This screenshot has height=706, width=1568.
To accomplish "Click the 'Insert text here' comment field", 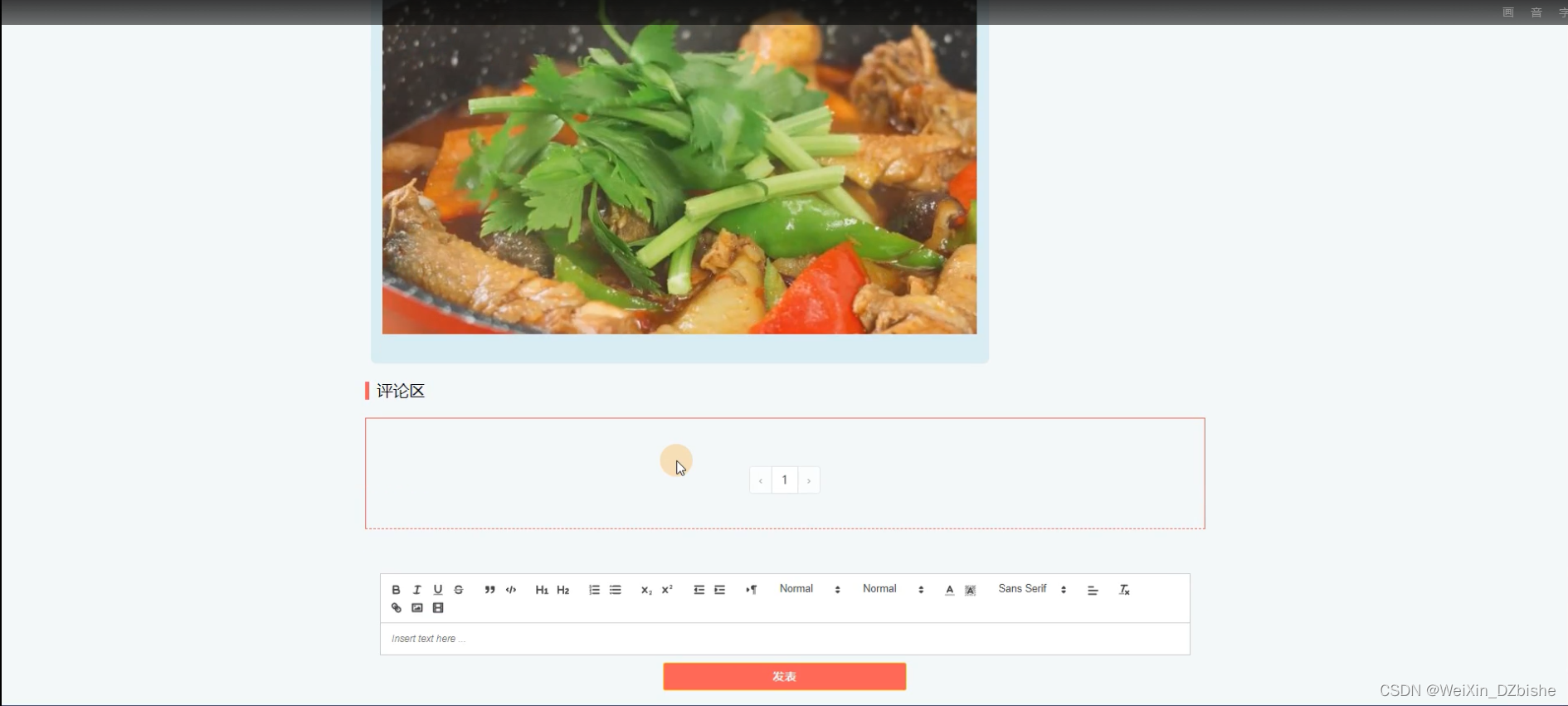I will pyautogui.click(x=785, y=639).
